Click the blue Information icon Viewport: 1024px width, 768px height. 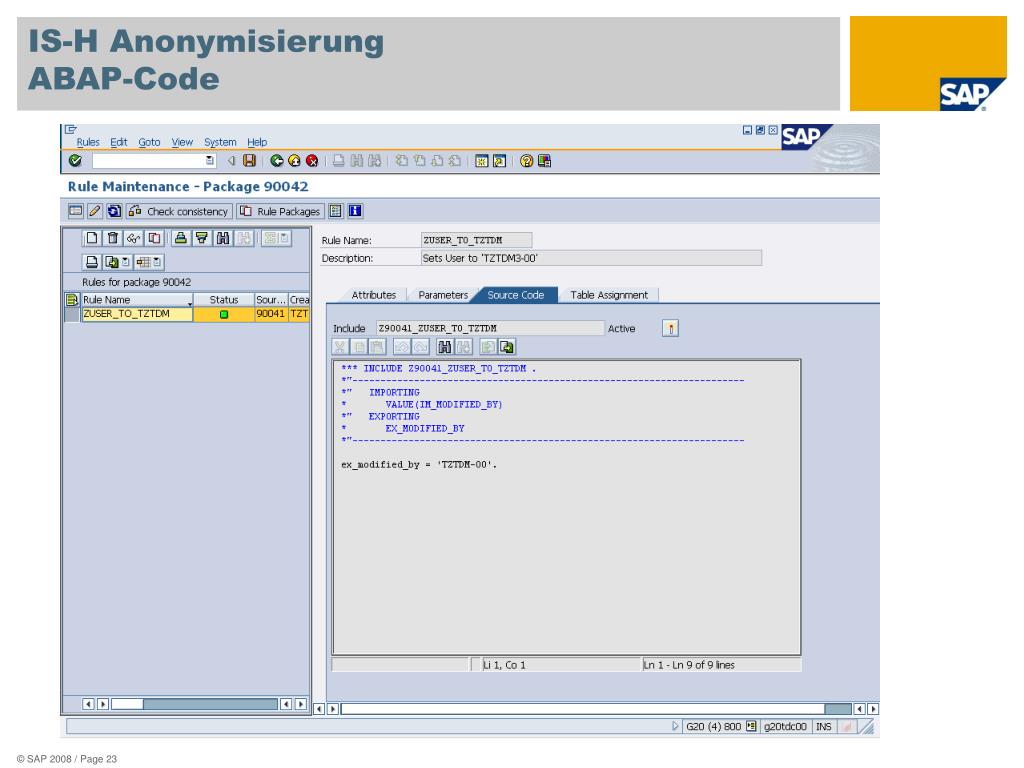click(355, 211)
